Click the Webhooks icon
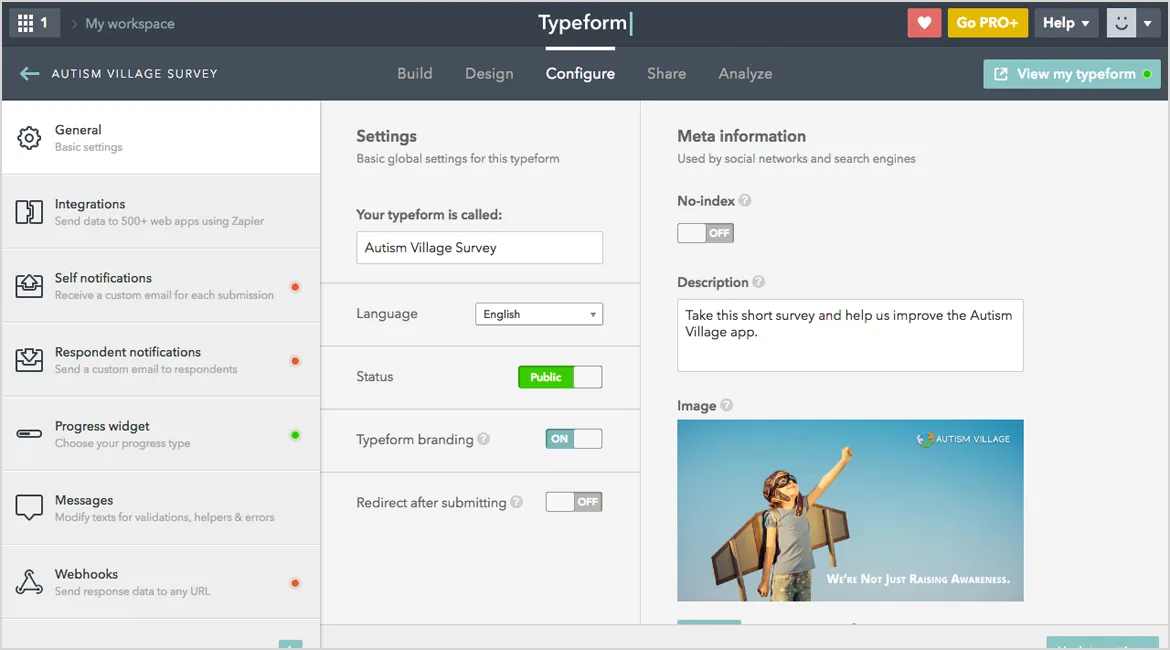Image resolution: width=1170 pixels, height=650 pixels. tap(29, 581)
